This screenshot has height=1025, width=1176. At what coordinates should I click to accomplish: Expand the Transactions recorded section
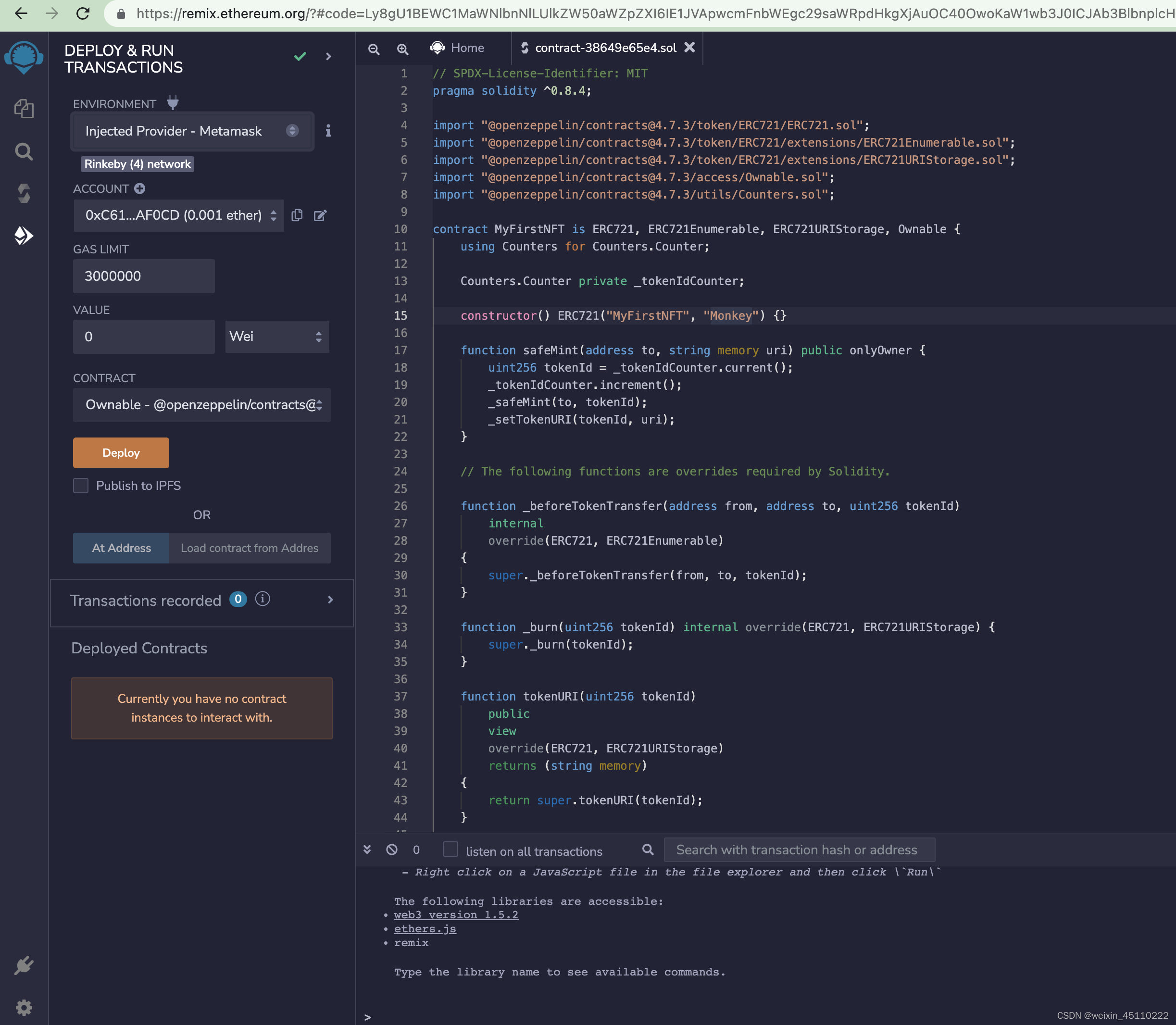click(330, 600)
